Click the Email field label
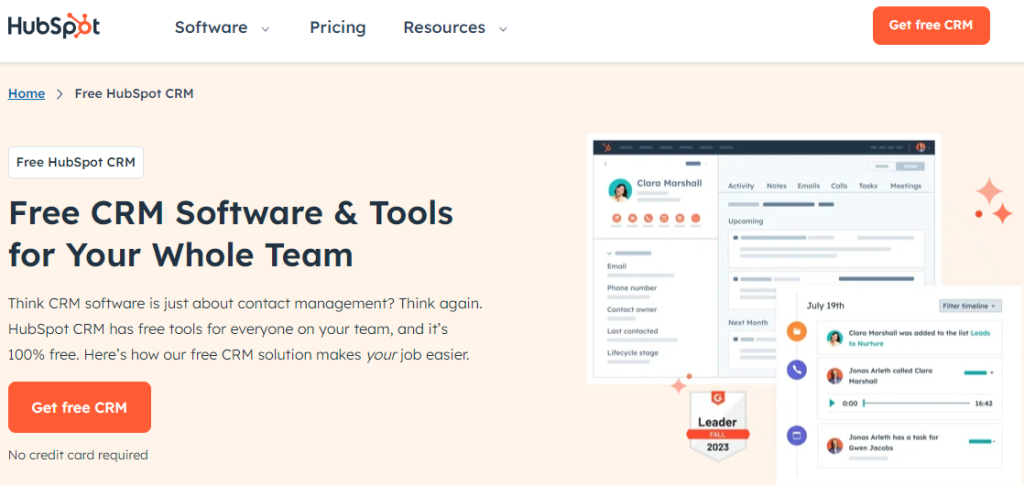This screenshot has width=1024, height=485. tap(616, 266)
